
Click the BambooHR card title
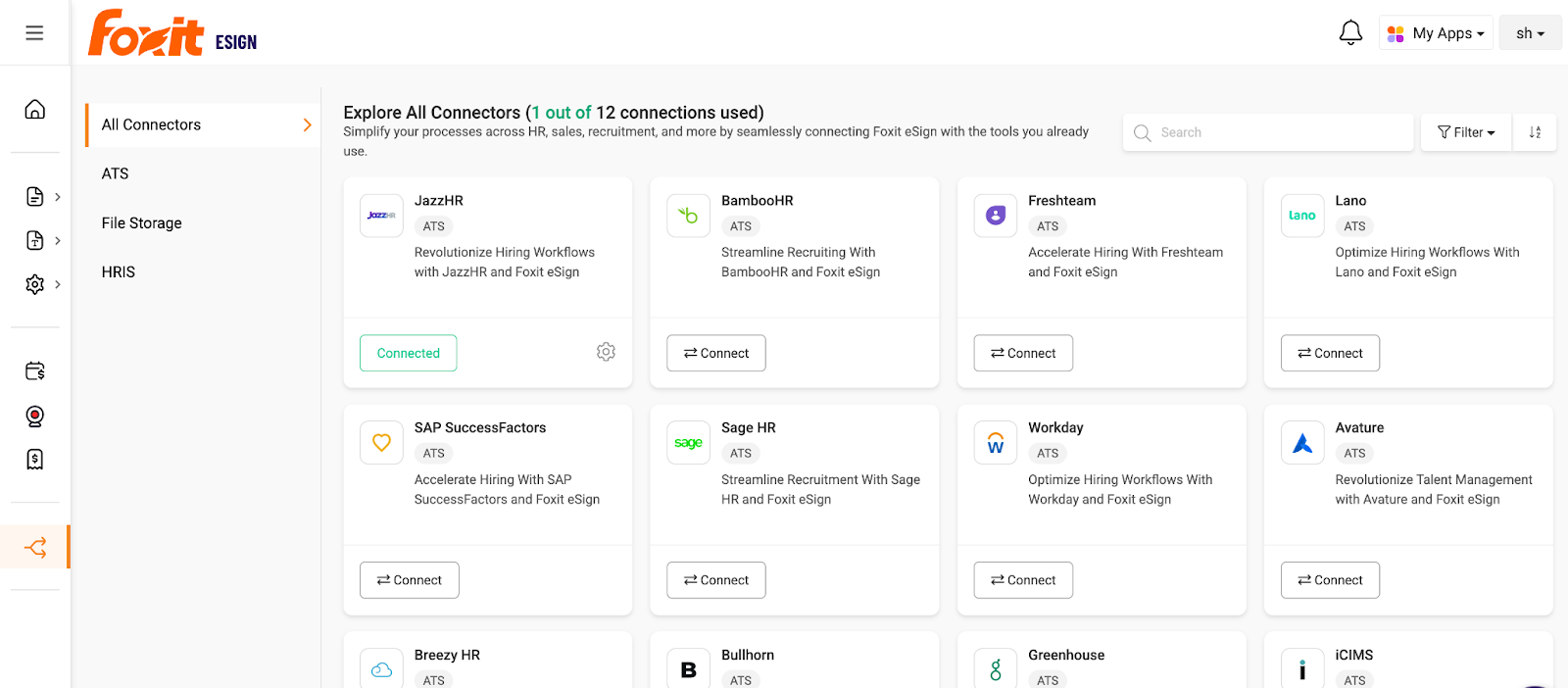point(758,201)
